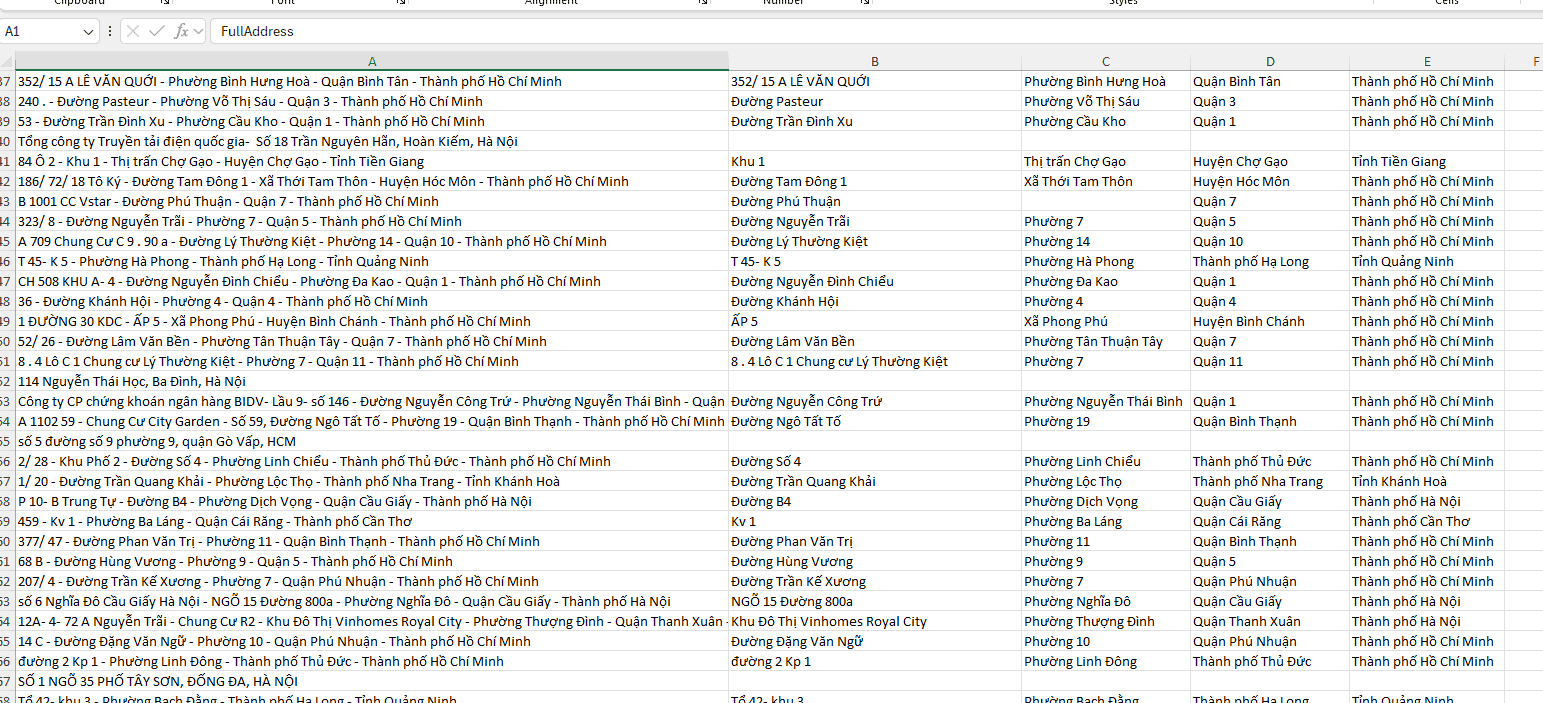Viewport: 1543px width, 703px height.
Task: Click the three-dot handle beside the Name Box
Action: [110, 31]
